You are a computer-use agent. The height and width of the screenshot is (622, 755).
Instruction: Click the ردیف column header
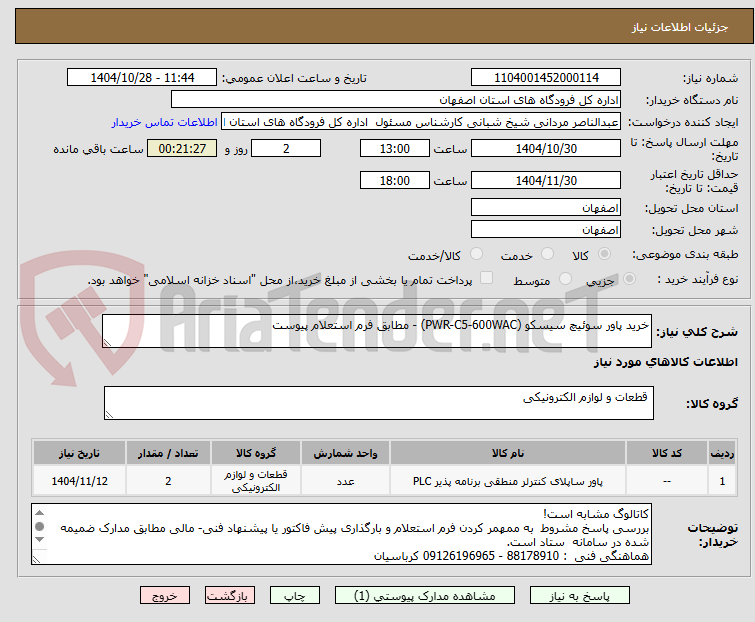pyautogui.click(x=722, y=453)
